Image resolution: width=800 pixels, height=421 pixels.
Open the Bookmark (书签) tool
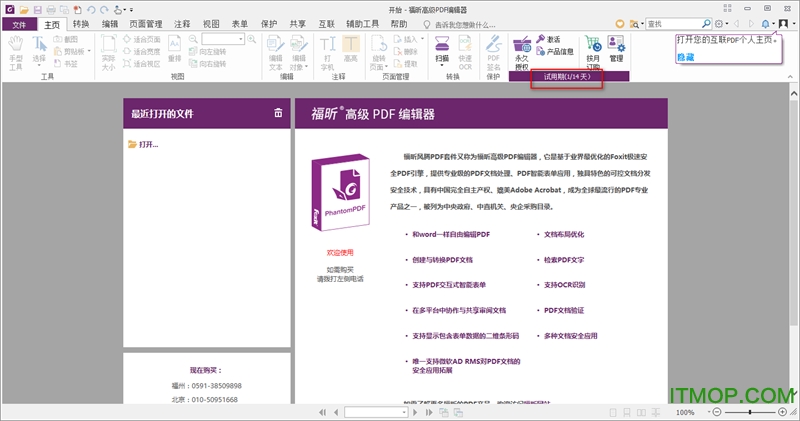pyautogui.click(x=66, y=64)
